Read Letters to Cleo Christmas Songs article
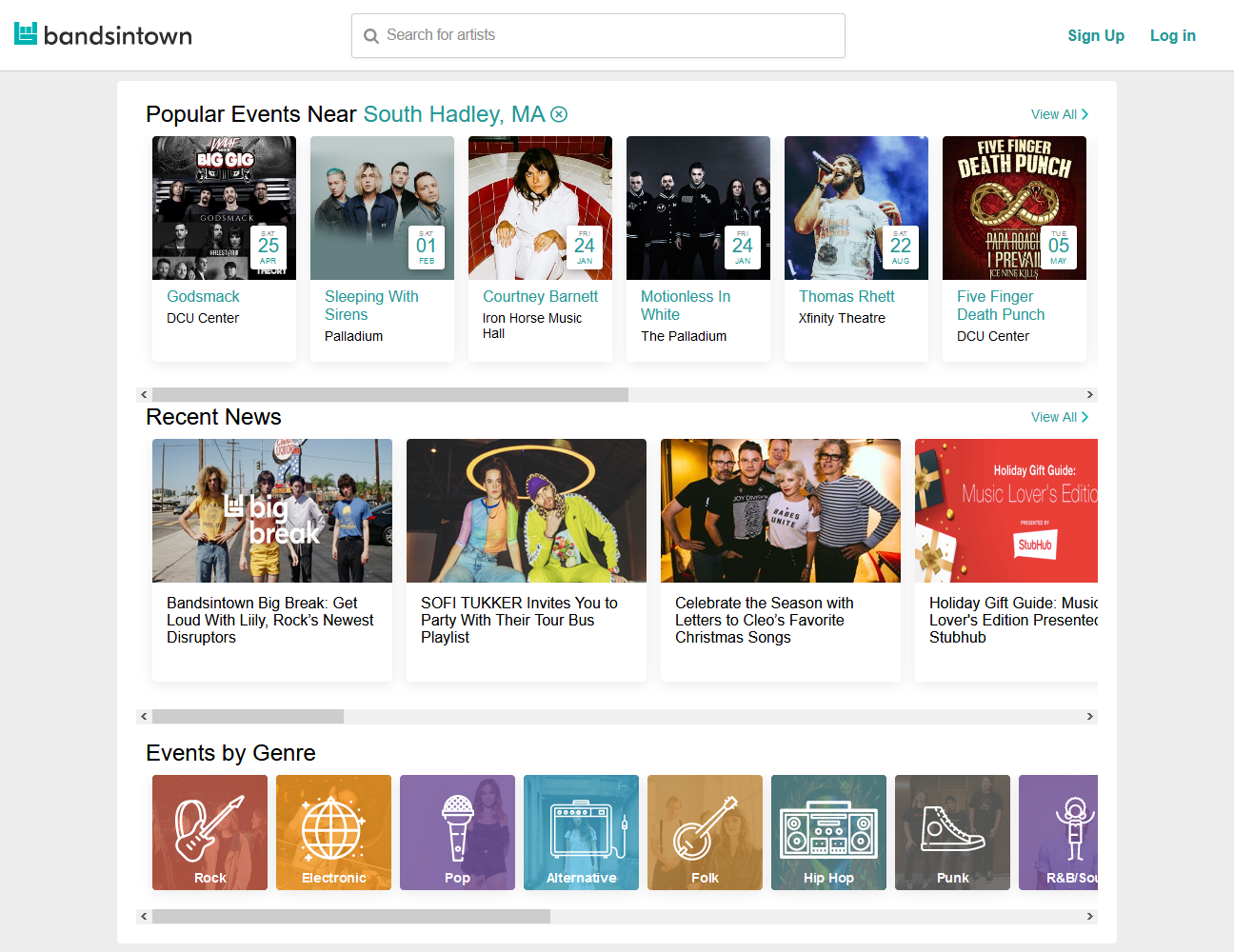 tap(765, 620)
